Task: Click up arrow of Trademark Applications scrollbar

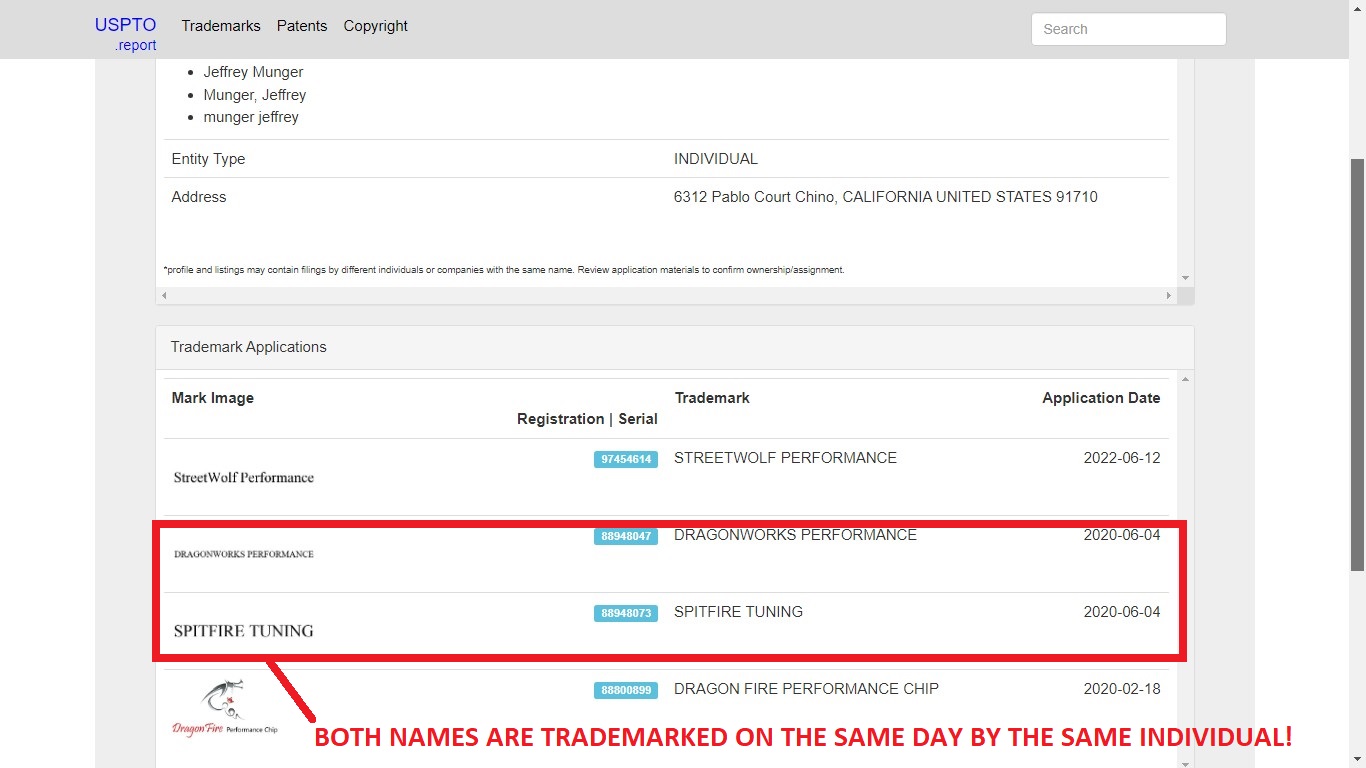Action: click(x=1186, y=379)
